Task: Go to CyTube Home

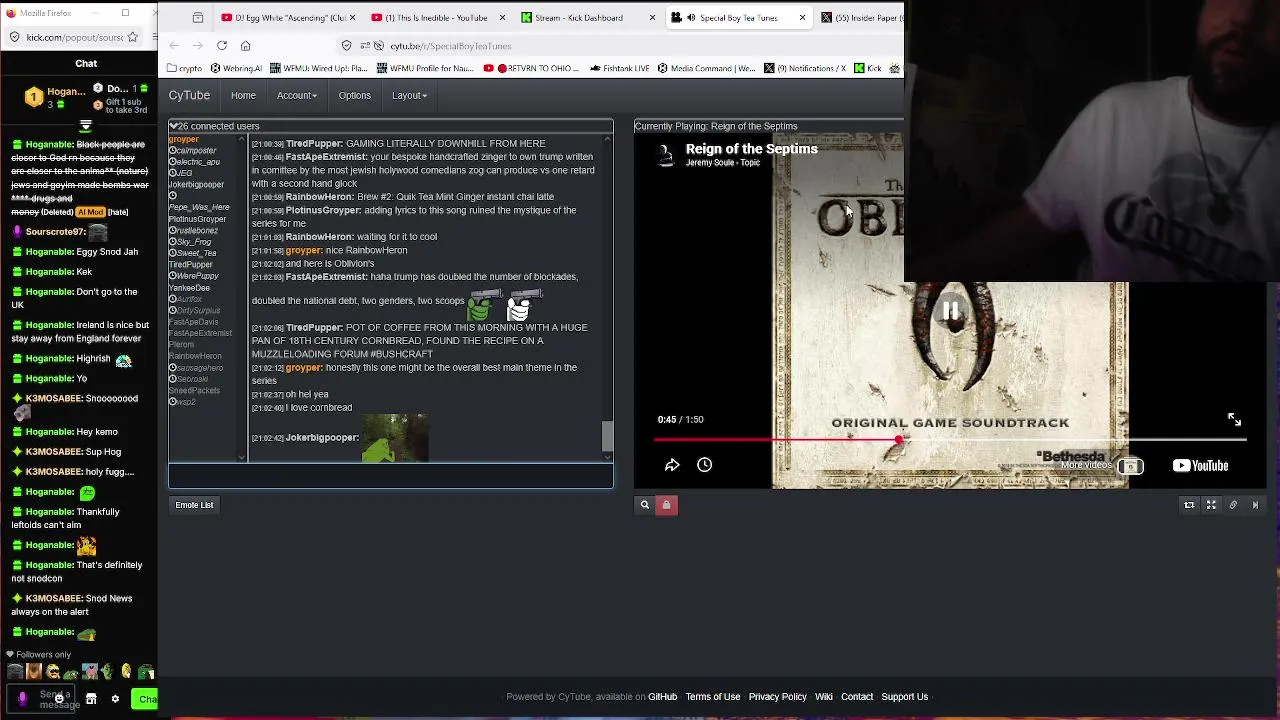Action: tap(243, 95)
